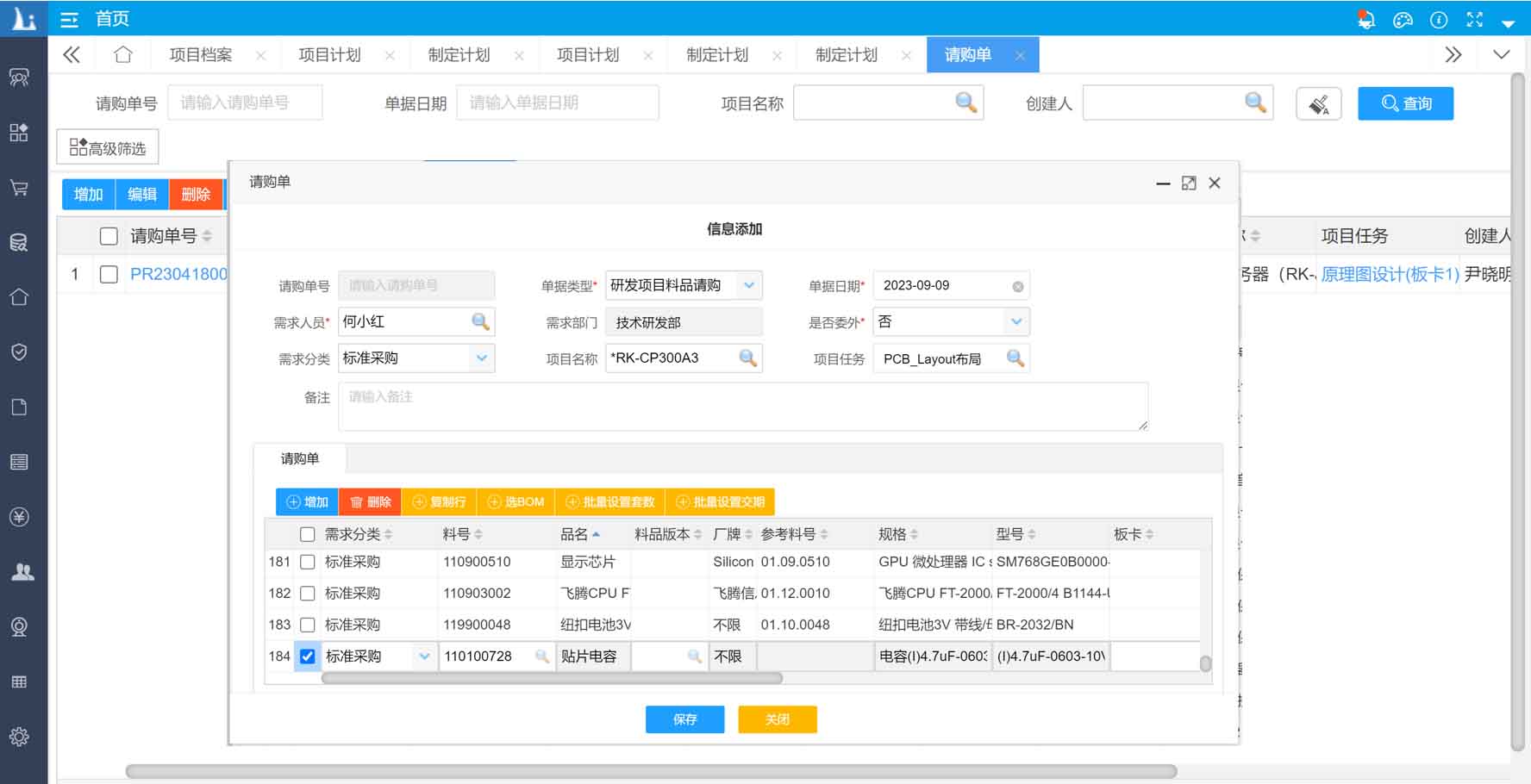The height and width of the screenshot is (784, 1531).
Task: Toggle the fullscreen icon in header
Action: click(x=1475, y=19)
